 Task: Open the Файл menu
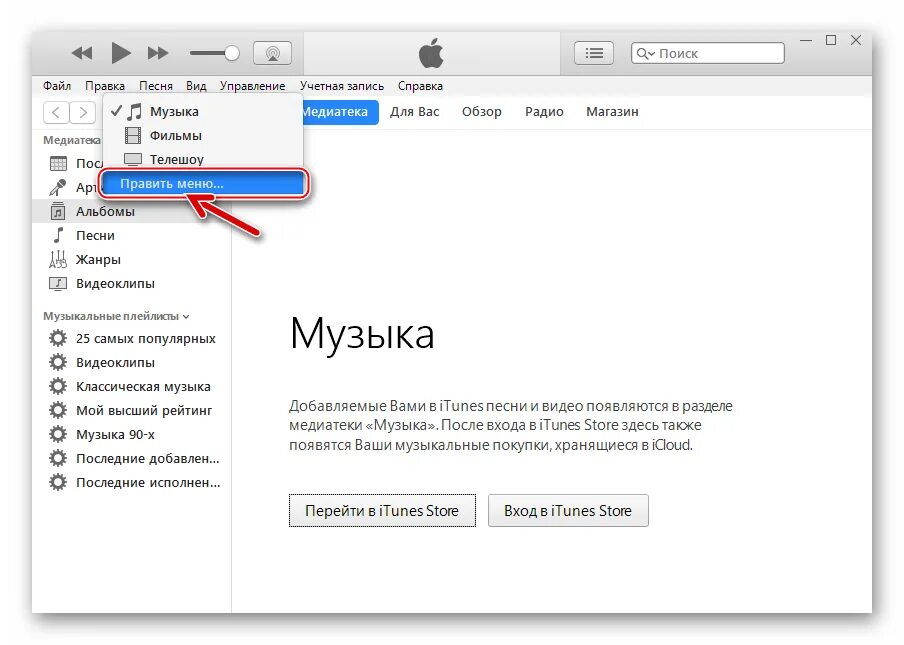pyautogui.click(x=56, y=86)
